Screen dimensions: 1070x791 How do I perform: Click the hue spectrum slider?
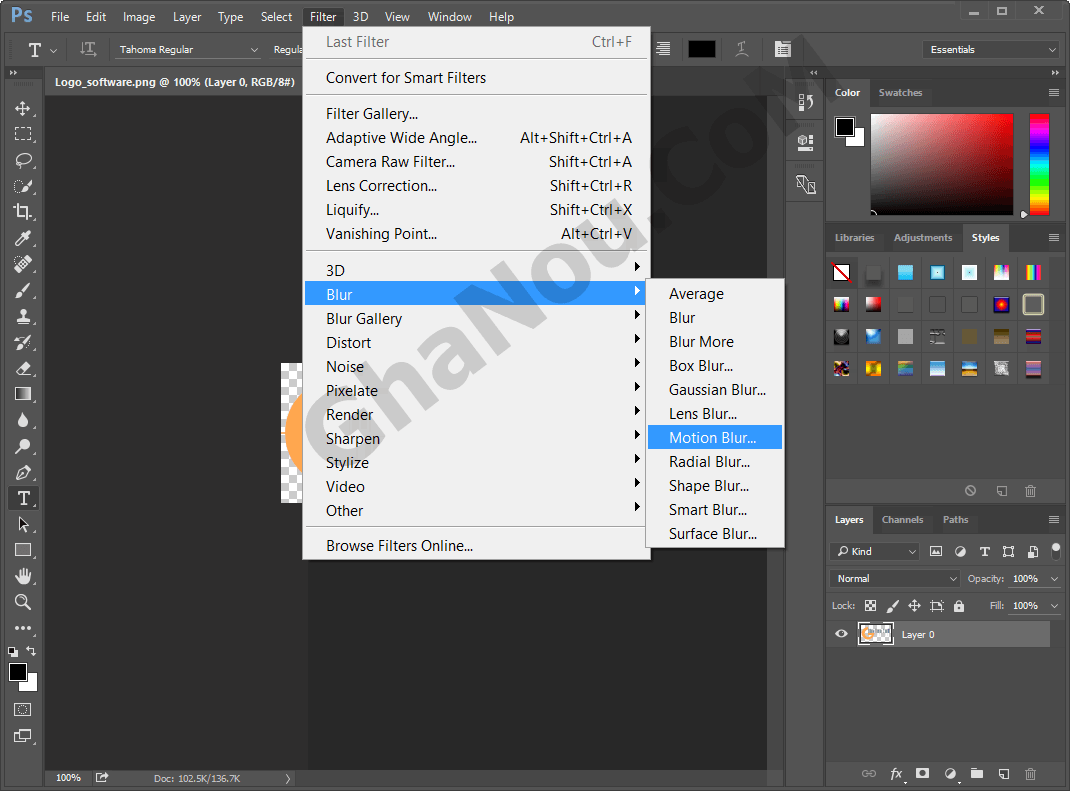[x=1039, y=164]
